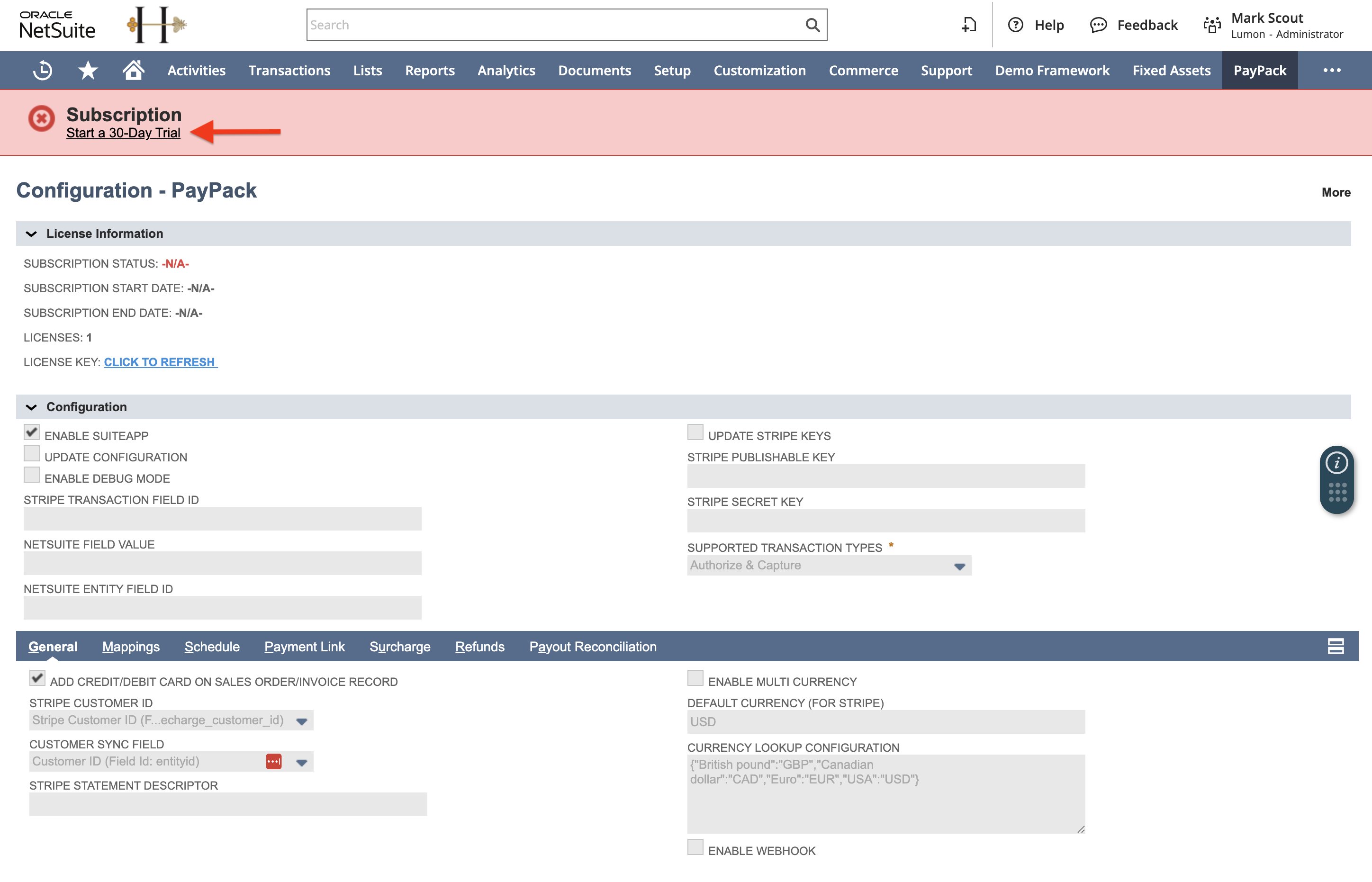Check Enable Debug Mode checkbox
The image size is (1372, 882).
[x=32, y=475]
